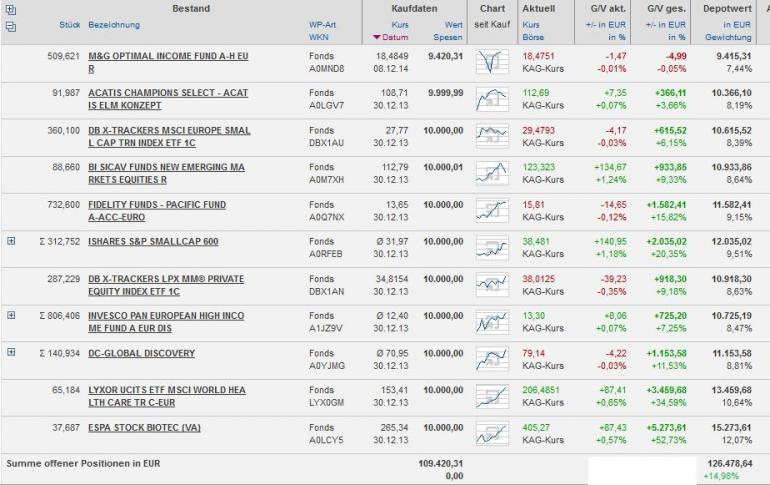The image size is (770, 485).
Task: Sort table by Stück column header
Action: 69,25
